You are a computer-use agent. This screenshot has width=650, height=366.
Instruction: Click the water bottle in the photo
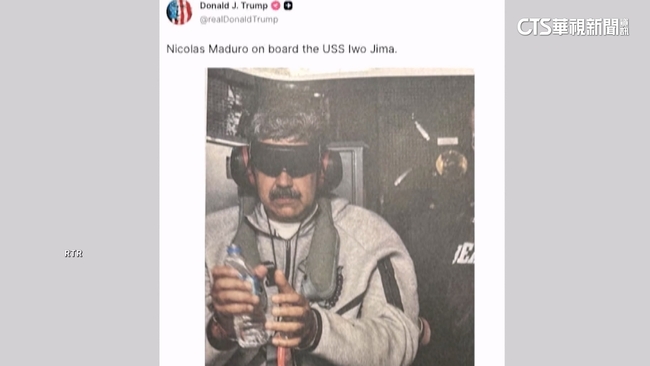tap(247, 295)
